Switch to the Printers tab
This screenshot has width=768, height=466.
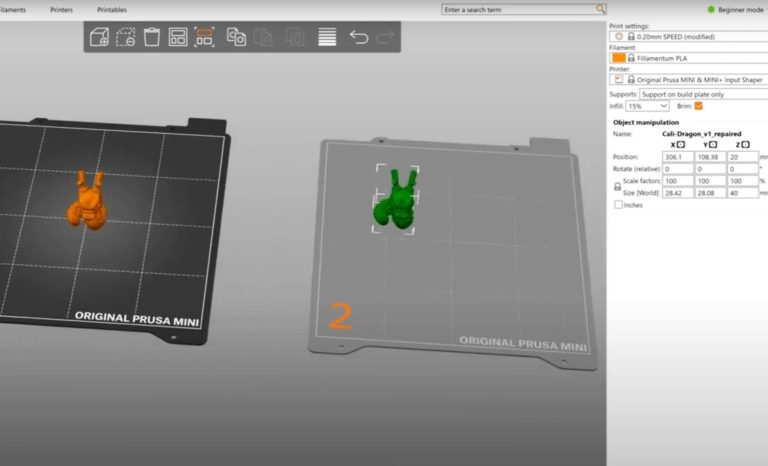[x=61, y=9]
